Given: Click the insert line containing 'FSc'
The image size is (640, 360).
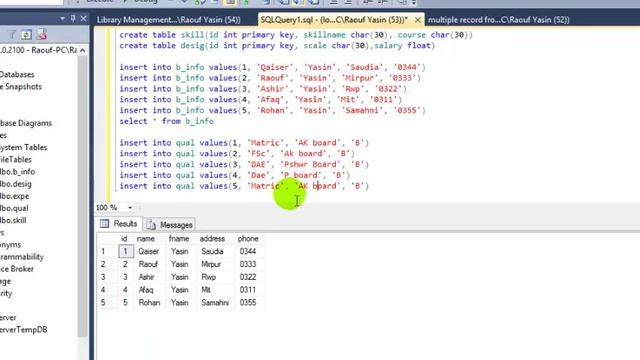Looking at the screenshot, I should click(237, 154).
